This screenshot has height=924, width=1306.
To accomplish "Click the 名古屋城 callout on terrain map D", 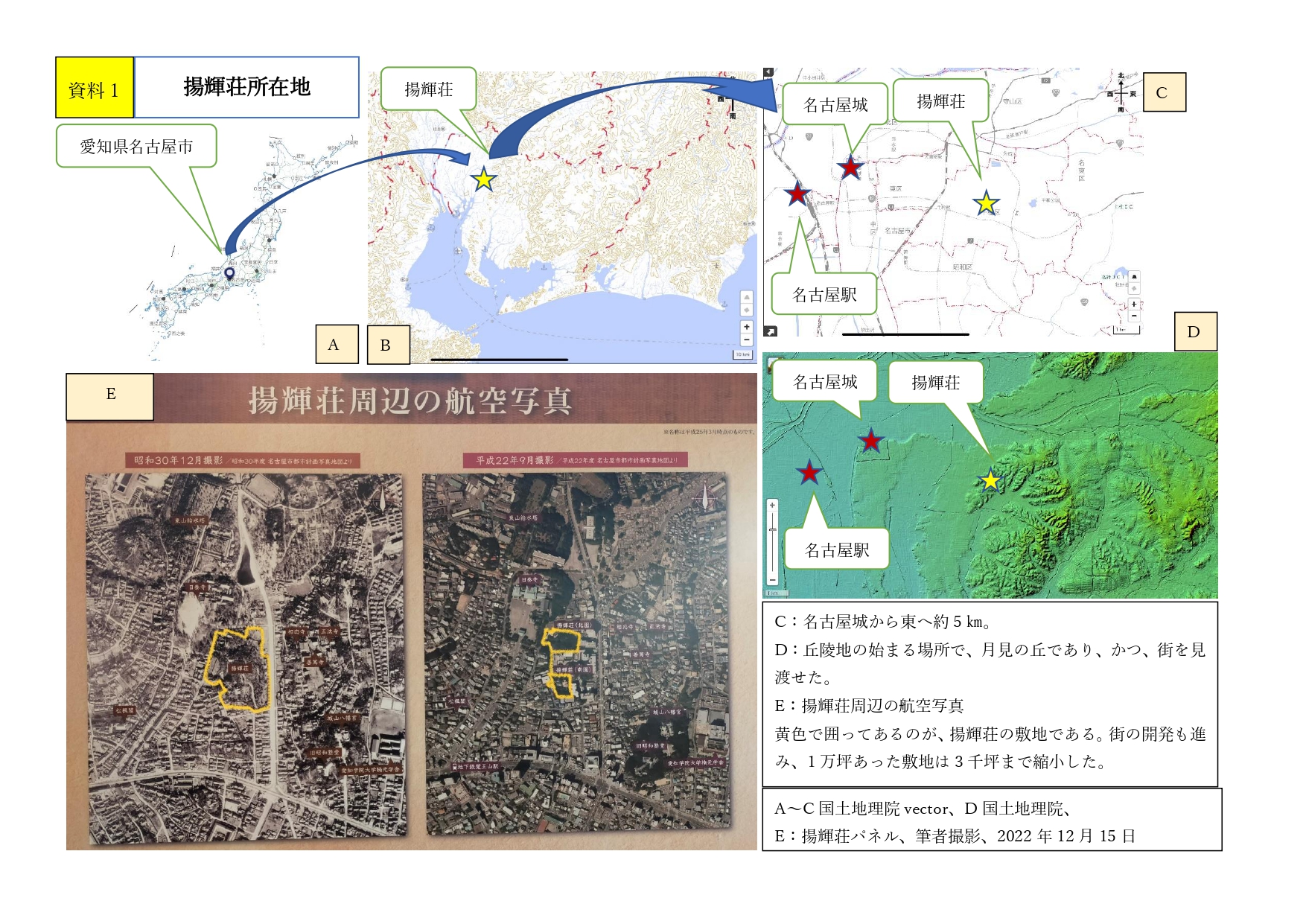I will click(825, 382).
